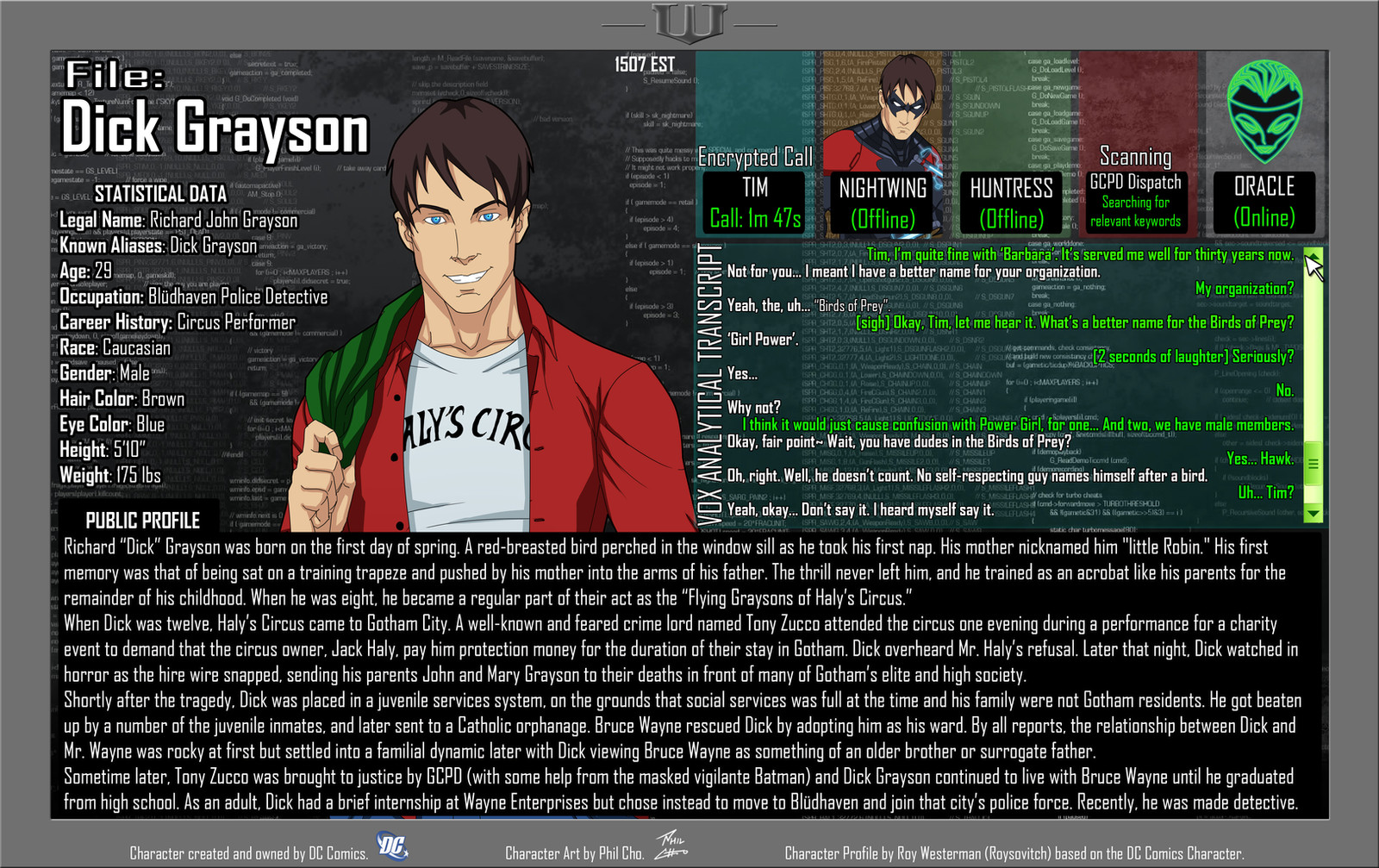Click the 'PUBLIC PROFILE' heading
This screenshot has height=868, width=1379.
[142, 521]
